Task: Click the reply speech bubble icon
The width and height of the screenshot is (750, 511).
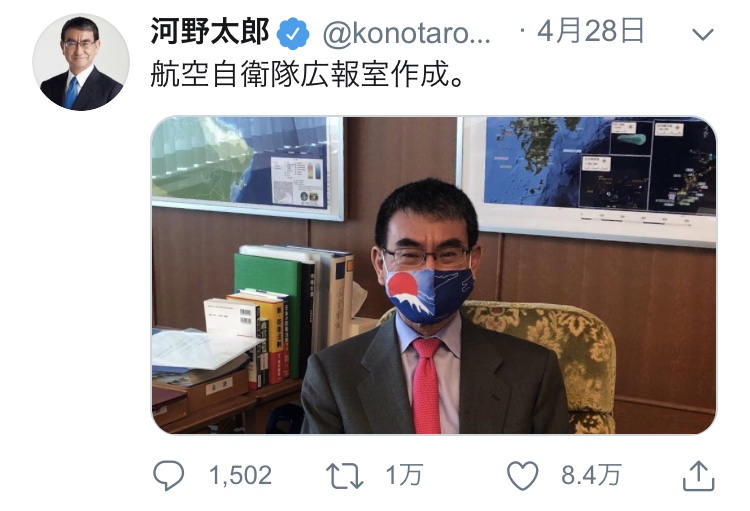Action: 168,475
